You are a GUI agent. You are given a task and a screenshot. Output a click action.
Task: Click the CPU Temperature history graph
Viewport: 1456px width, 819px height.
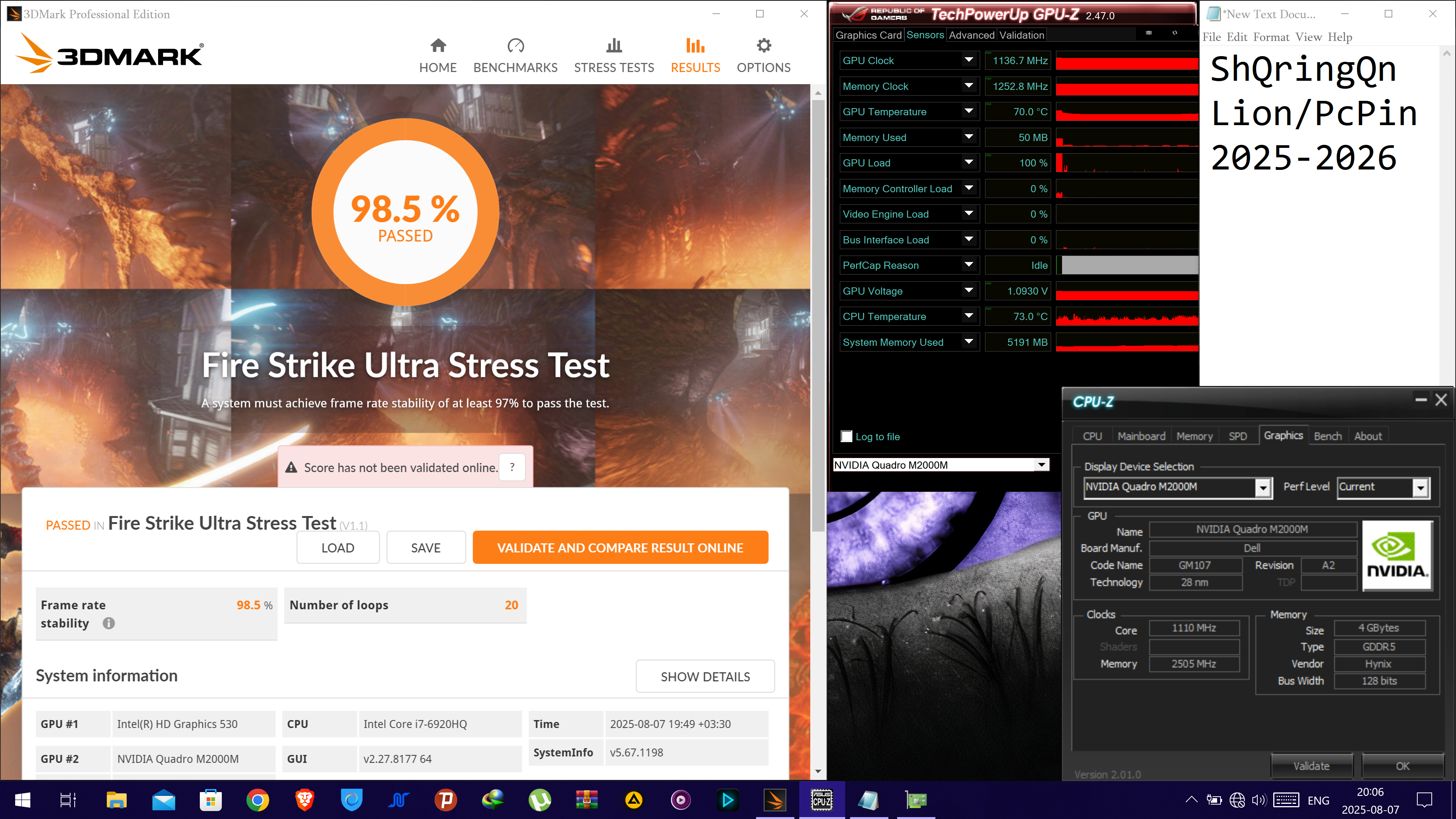point(1127,316)
